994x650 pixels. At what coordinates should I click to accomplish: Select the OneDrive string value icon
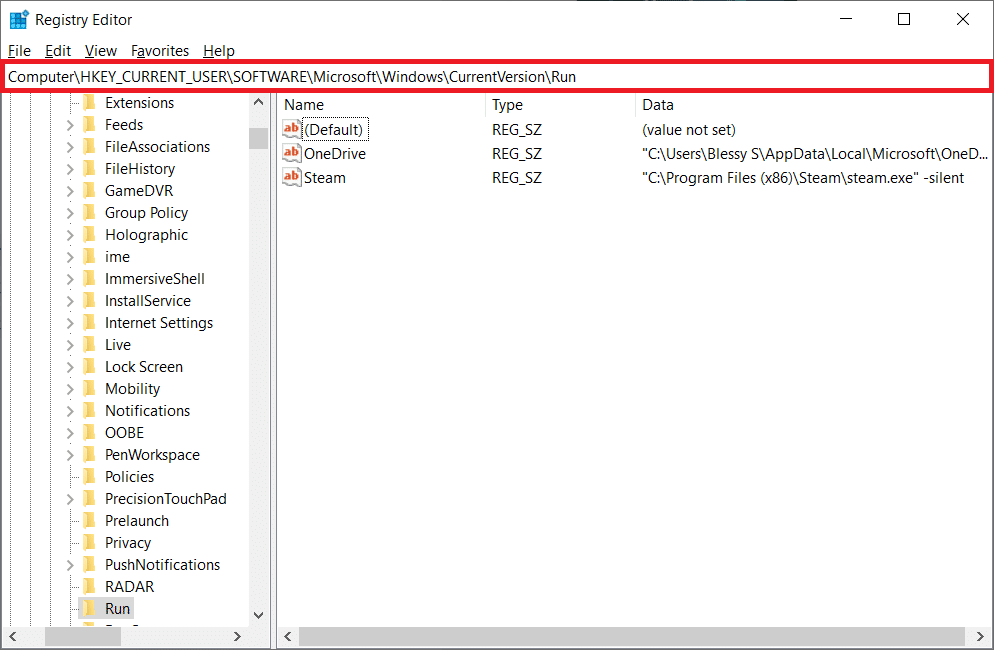pyautogui.click(x=292, y=153)
